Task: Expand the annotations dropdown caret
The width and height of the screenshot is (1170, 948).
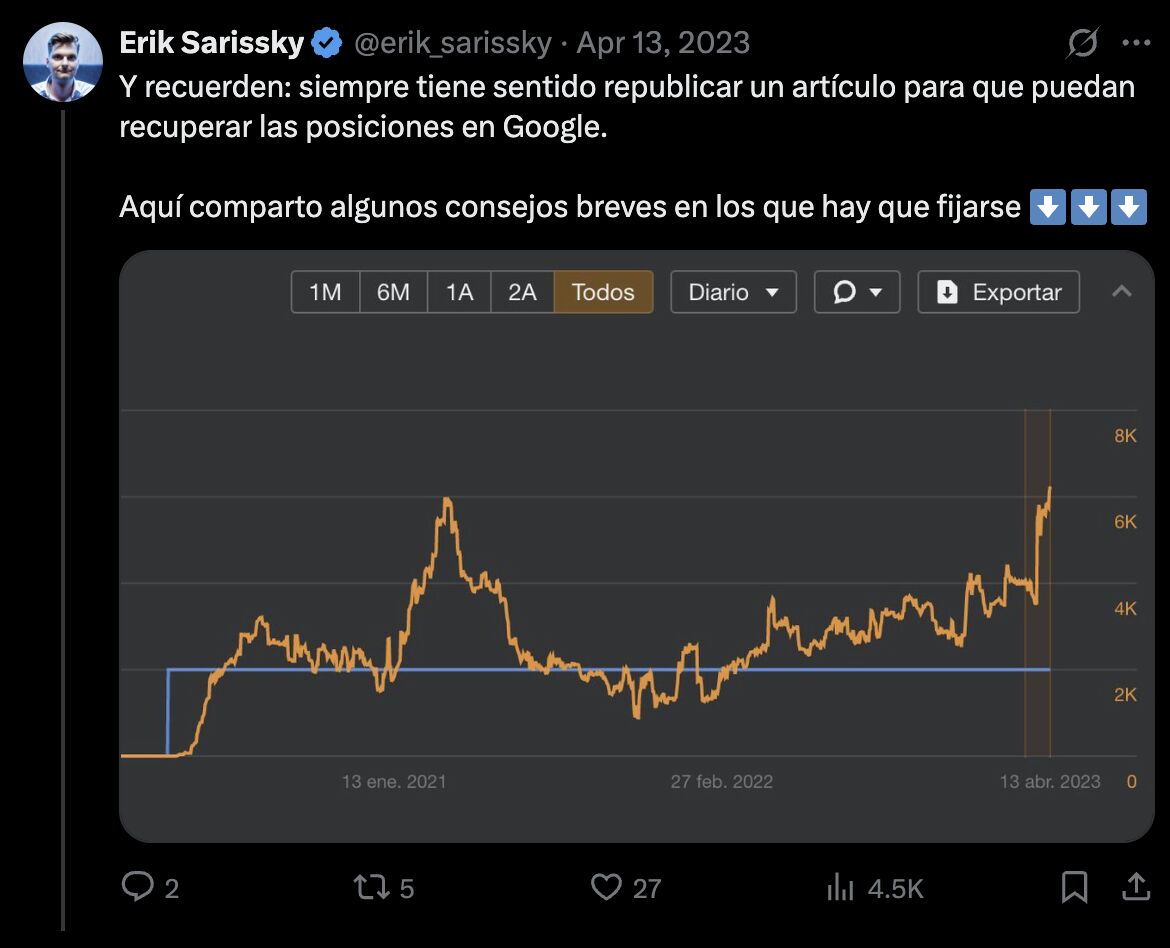Action: (x=873, y=292)
